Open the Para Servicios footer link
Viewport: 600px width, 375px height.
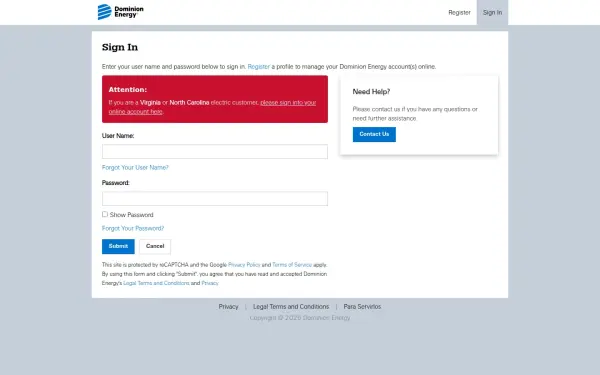[362, 307]
